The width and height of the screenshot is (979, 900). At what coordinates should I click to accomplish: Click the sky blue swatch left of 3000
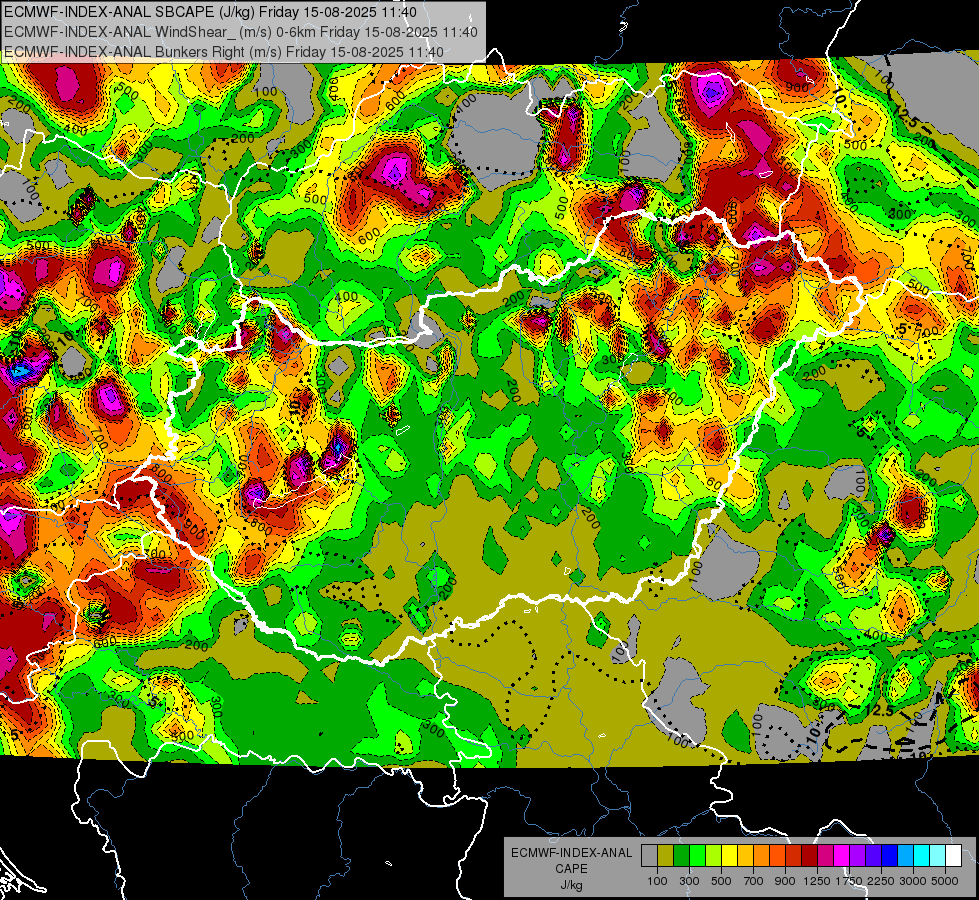[905, 856]
